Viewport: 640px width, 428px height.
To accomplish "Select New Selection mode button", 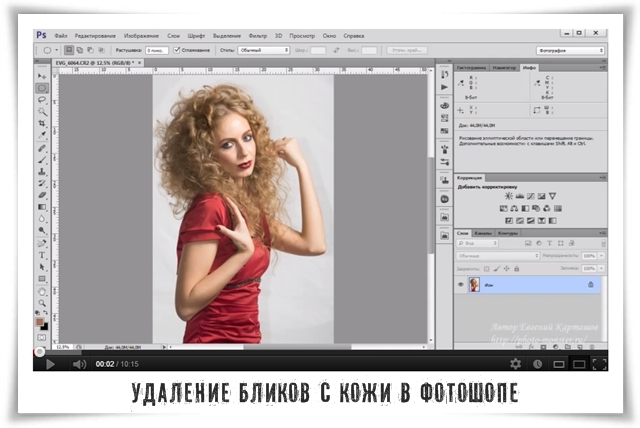I will [69, 50].
